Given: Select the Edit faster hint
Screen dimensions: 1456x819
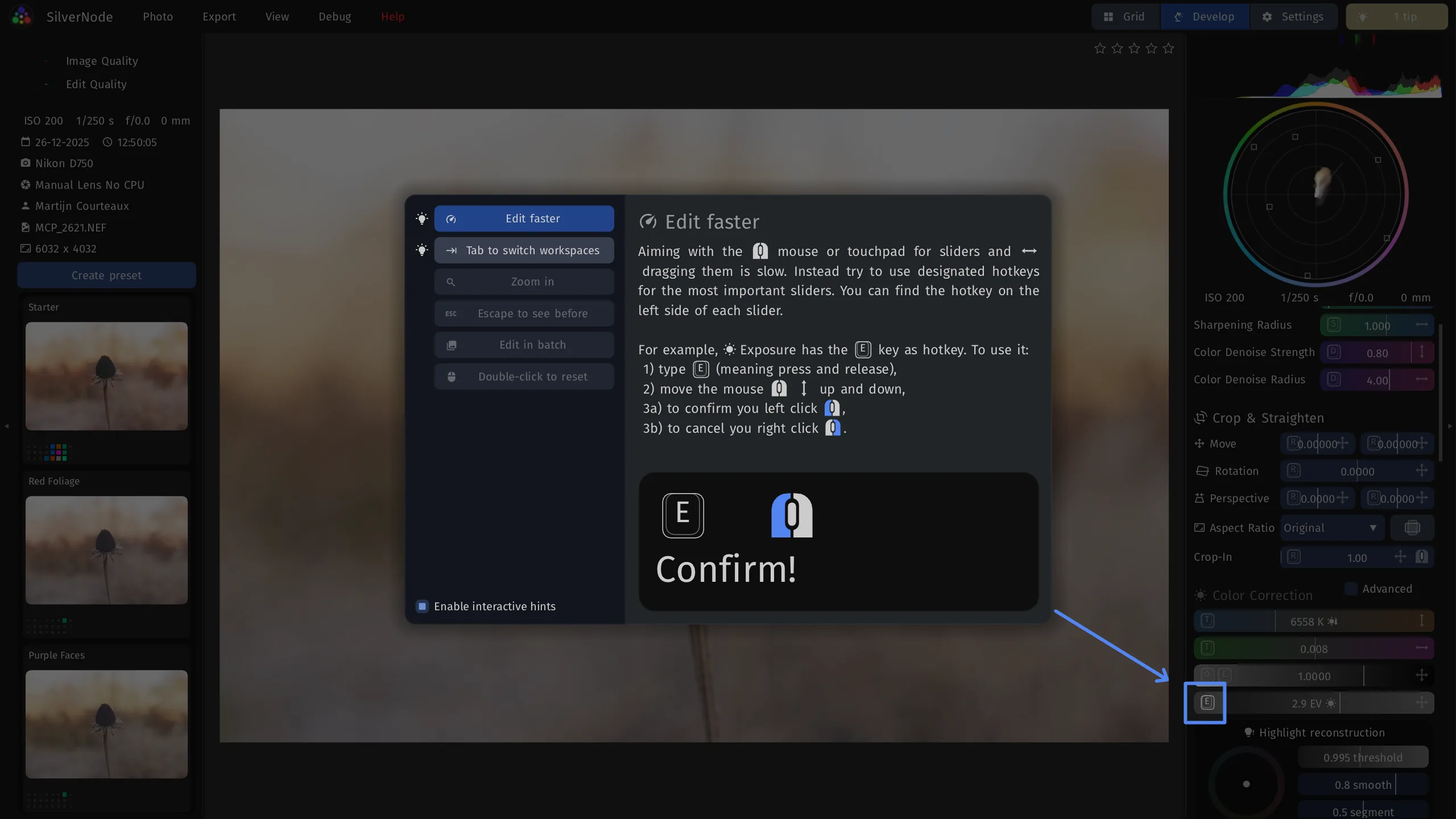Looking at the screenshot, I should click(x=524, y=218).
